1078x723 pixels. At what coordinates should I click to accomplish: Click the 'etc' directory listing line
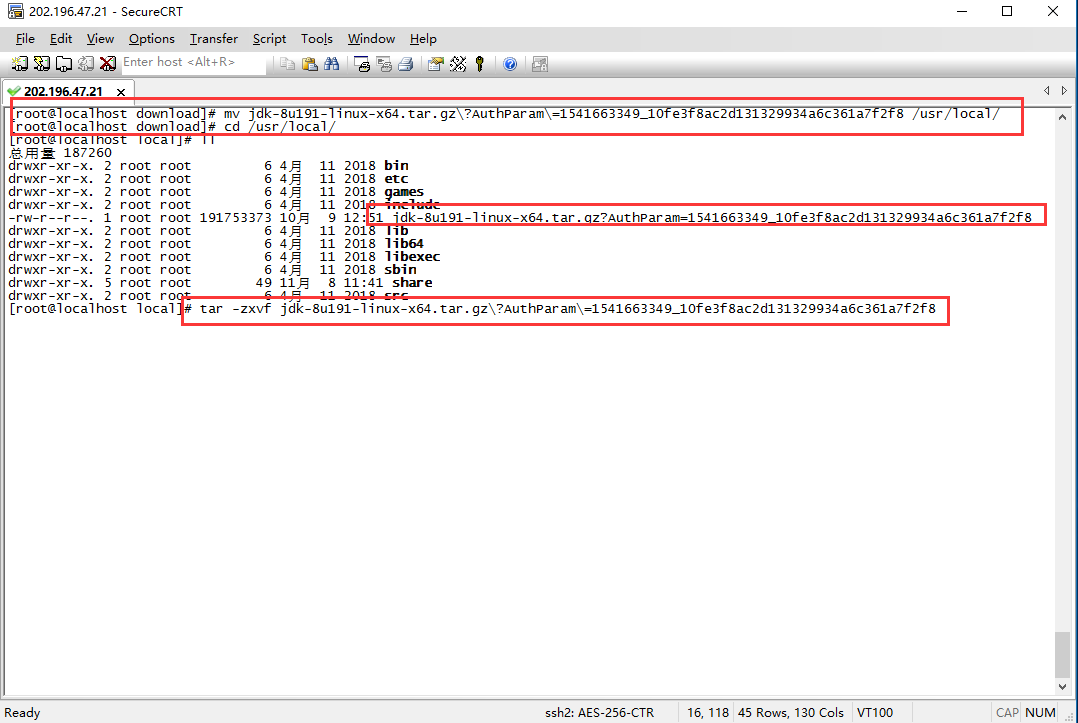[208, 179]
